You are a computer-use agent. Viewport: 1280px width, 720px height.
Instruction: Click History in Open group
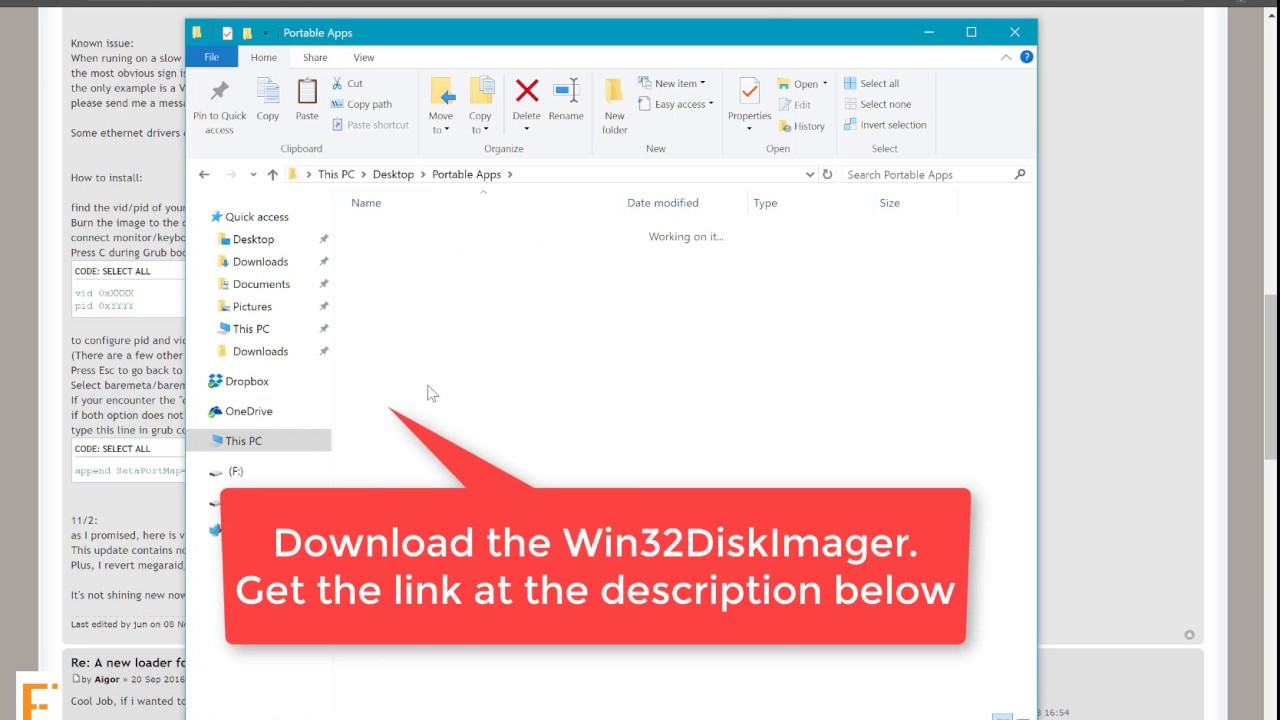coord(801,126)
